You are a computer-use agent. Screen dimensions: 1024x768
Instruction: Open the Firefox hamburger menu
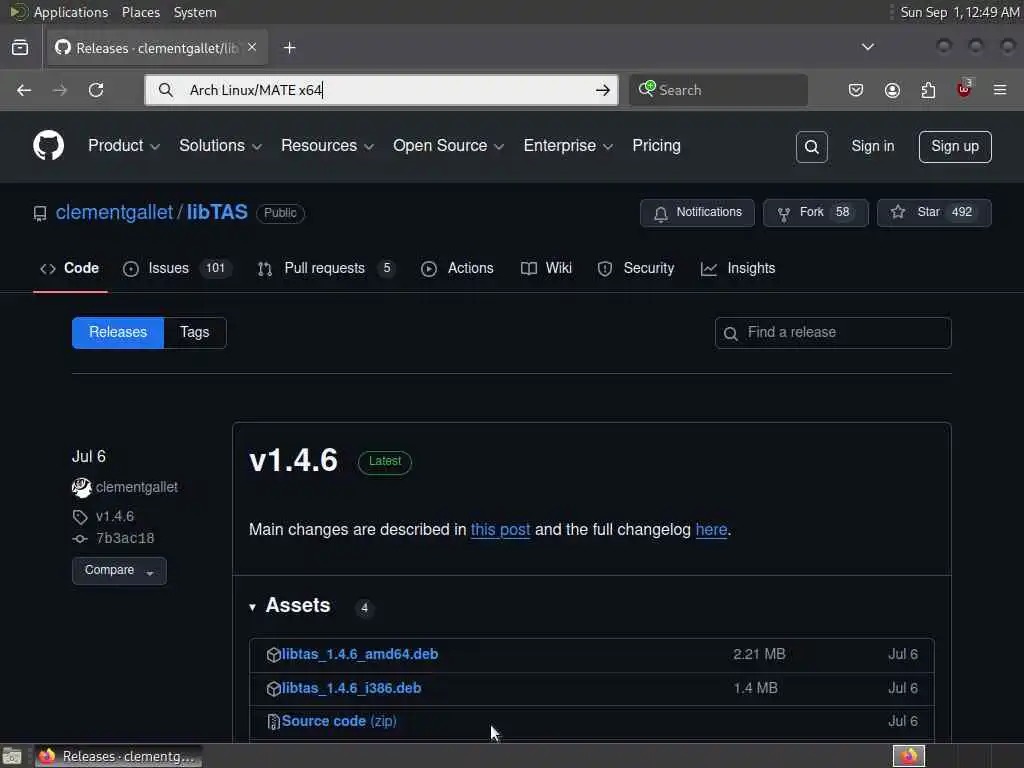tap(1000, 90)
